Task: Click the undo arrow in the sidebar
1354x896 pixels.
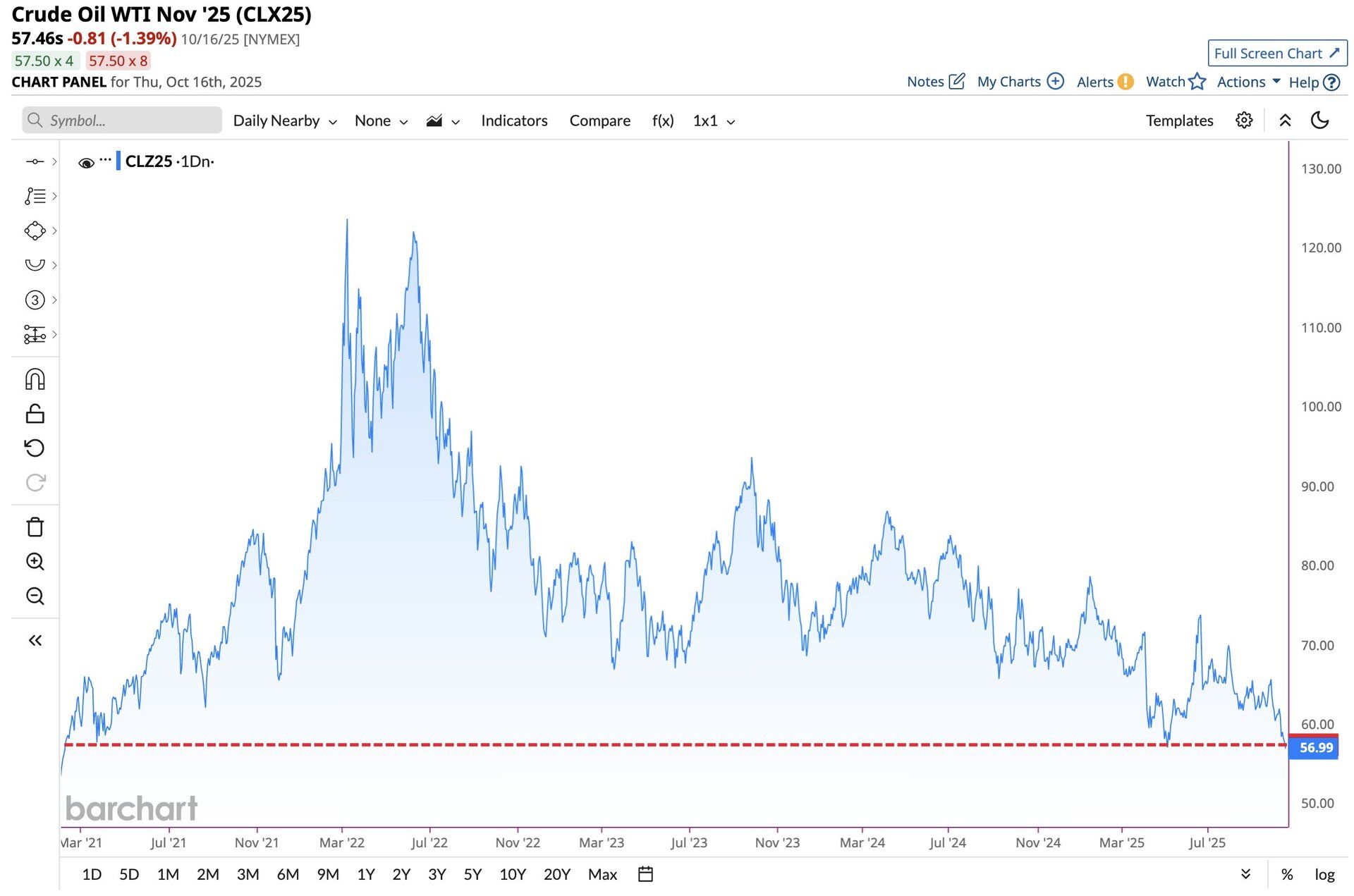Action: 35,448
